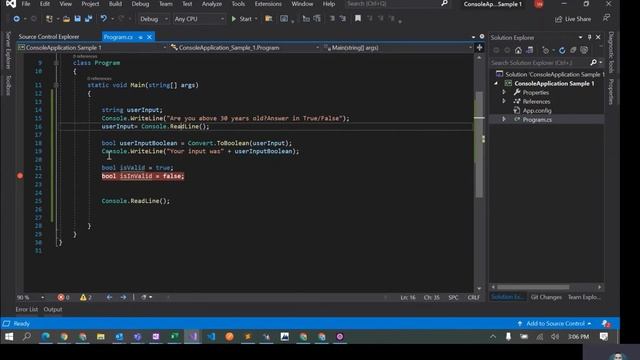Open Visual Studio Code from taskbar

tap(211, 337)
